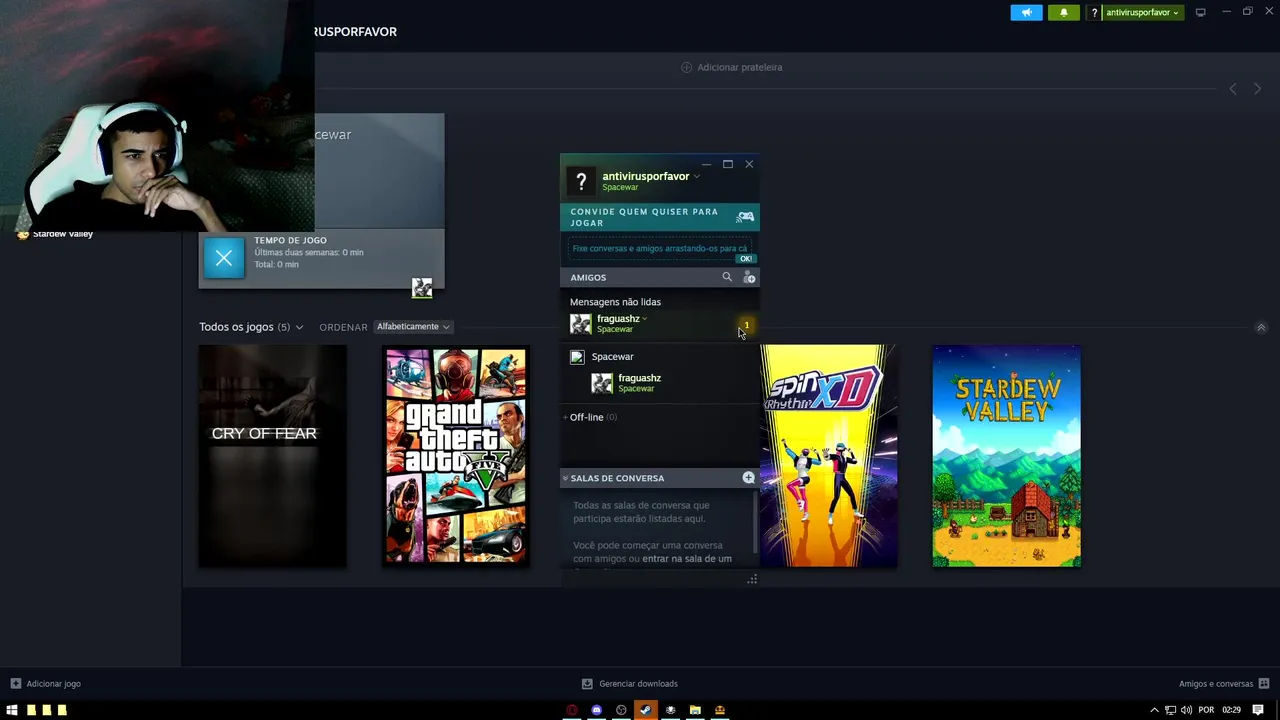Image resolution: width=1280 pixels, height=720 pixels.
Task: Click the blue X icon beside Tempo de Jogo
Action: [224, 258]
